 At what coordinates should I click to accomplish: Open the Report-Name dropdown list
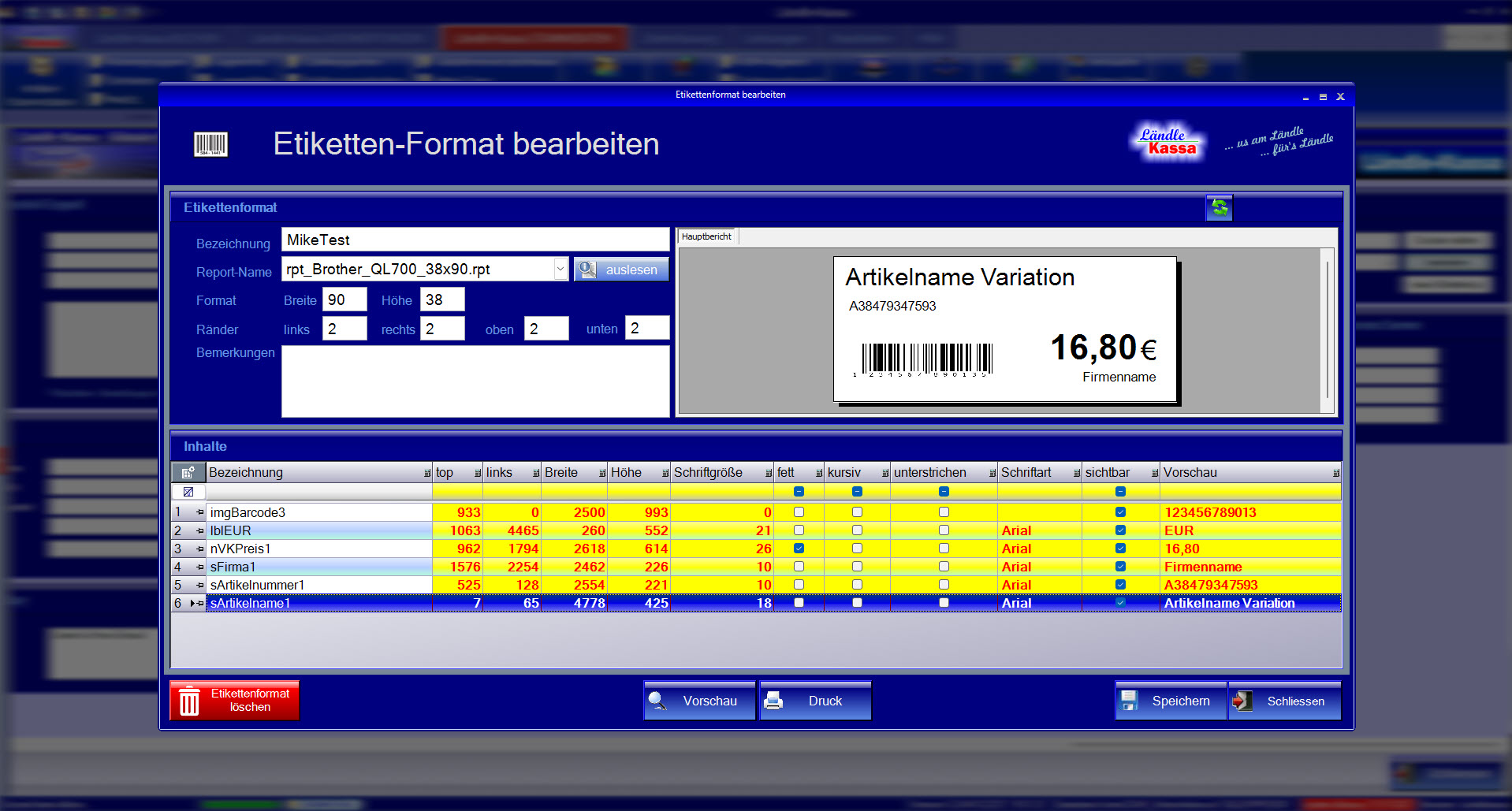pyautogui.click(x=560, y=270)
